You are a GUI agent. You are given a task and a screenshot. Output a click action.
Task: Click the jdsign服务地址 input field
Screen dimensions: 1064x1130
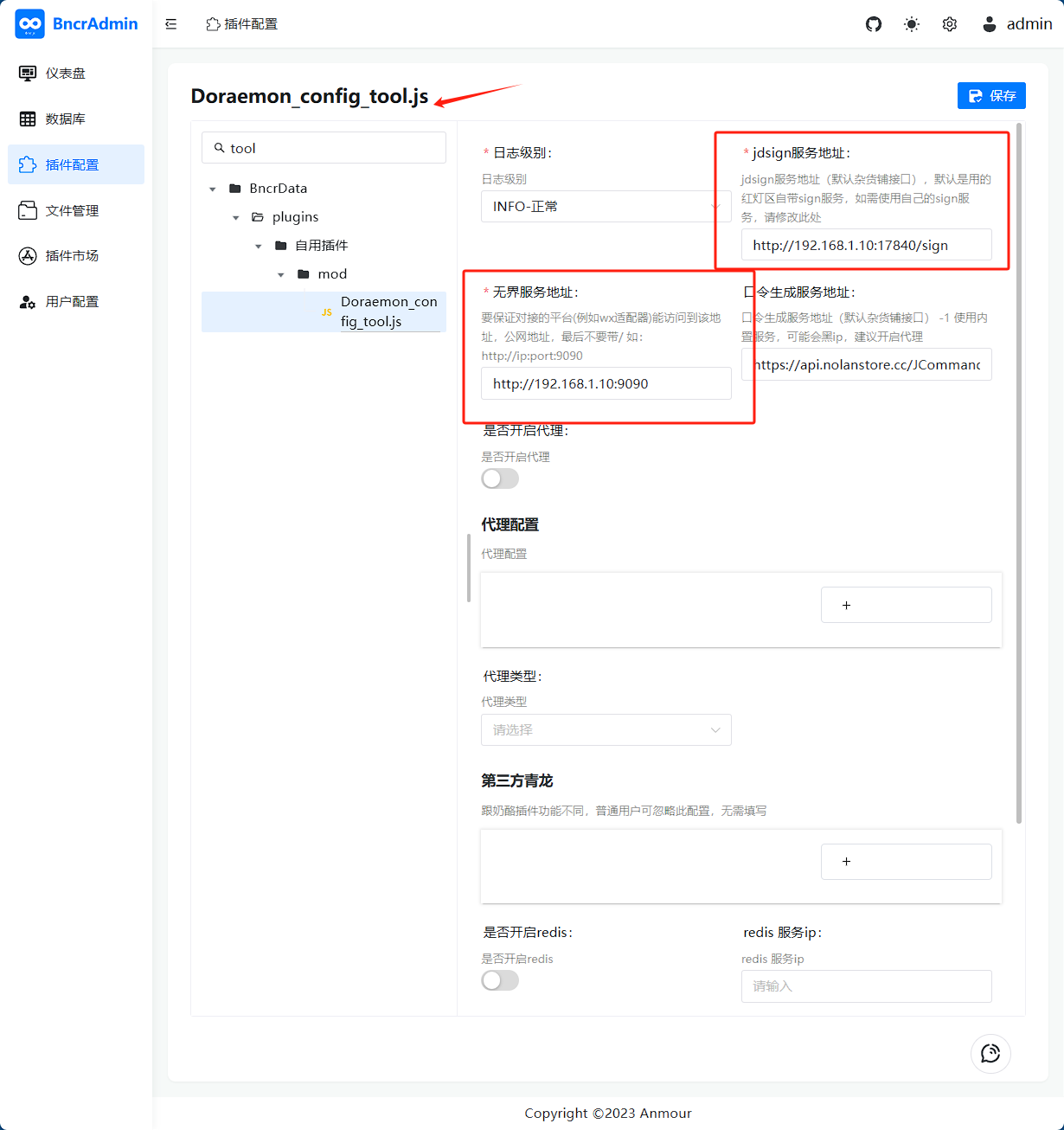coord(866,246)
